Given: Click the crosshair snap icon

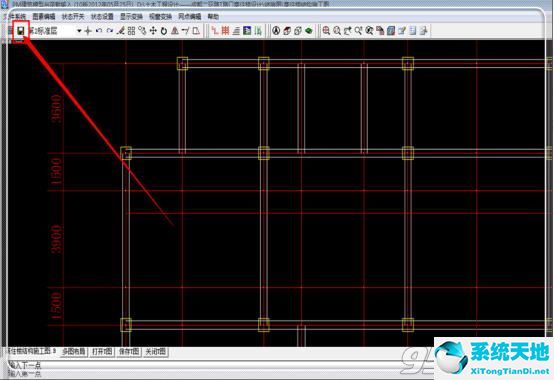Looking at the screenshot, I should coord(88,31).
